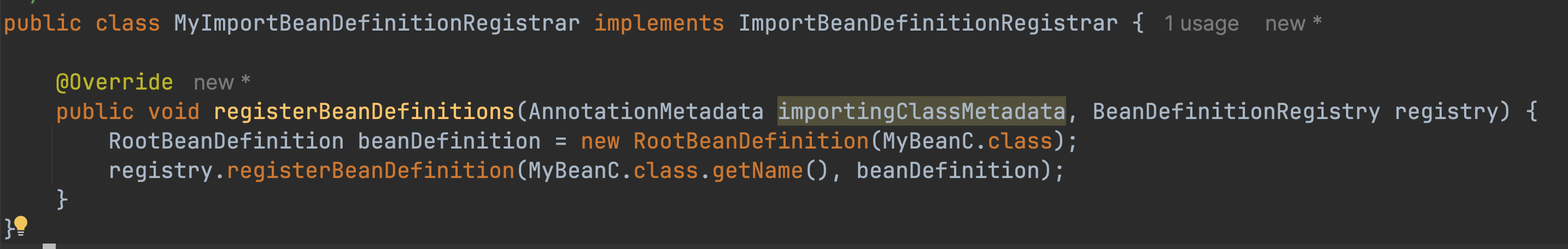Click the AnnotationMetadata parameter type
The width and height of the screenshot is (1568, 249).
(x=645, y=111)
